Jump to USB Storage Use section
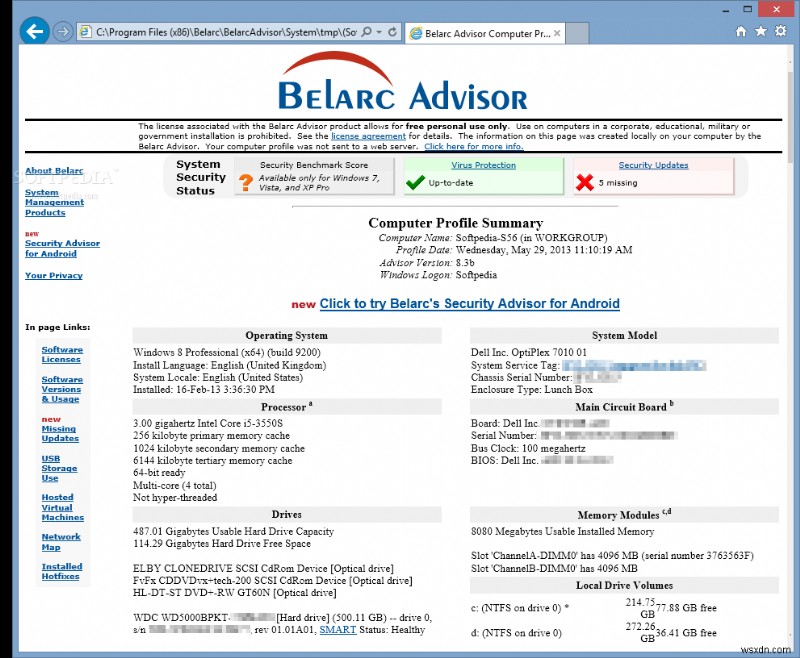This screenshot has height=658, width=800. (x=59, y=468)
